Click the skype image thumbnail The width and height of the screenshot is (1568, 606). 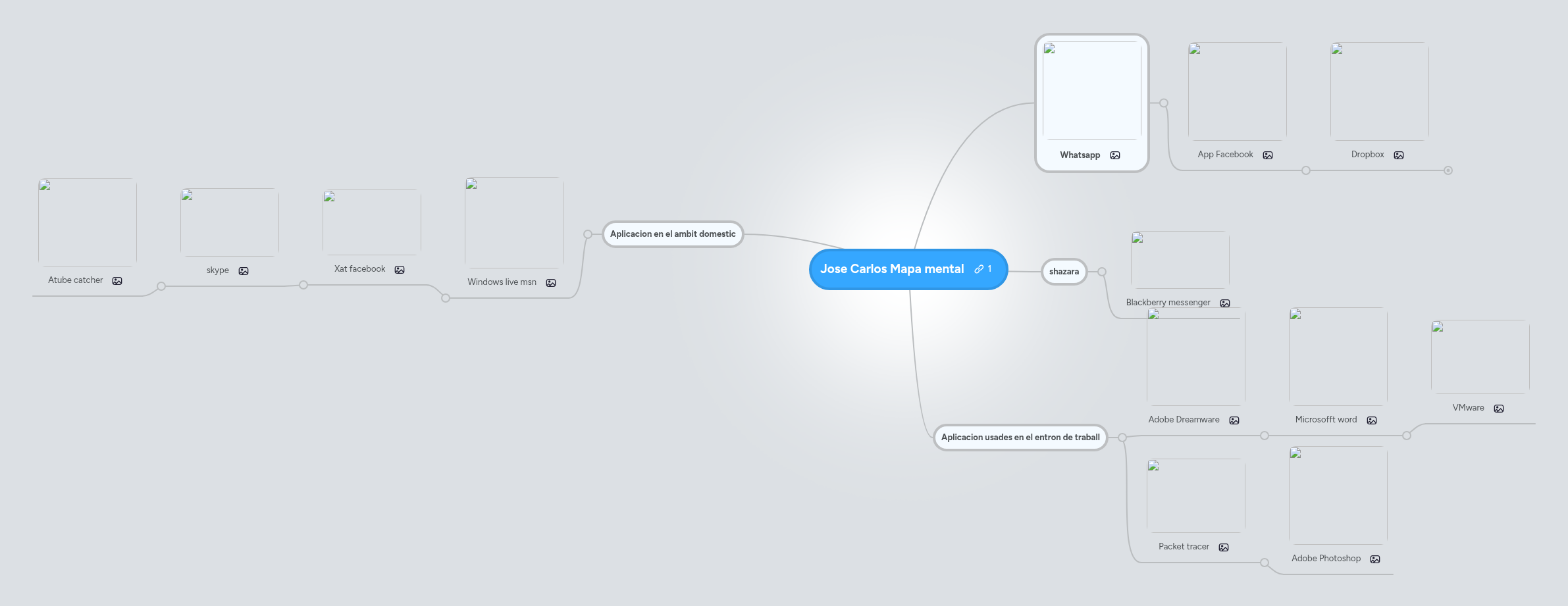[230, 222]
